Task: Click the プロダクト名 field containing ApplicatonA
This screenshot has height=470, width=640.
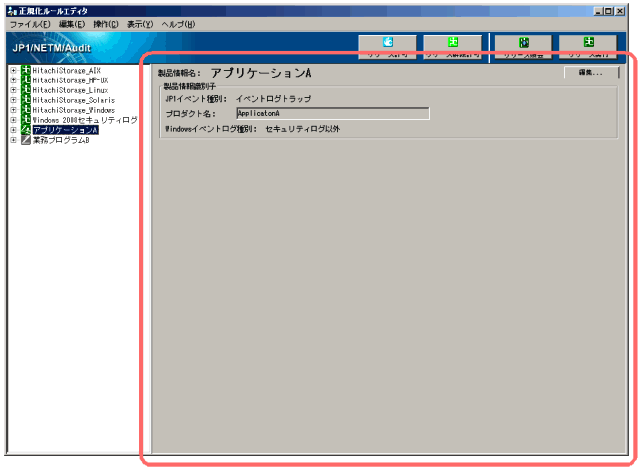Action: pos(333,113)
